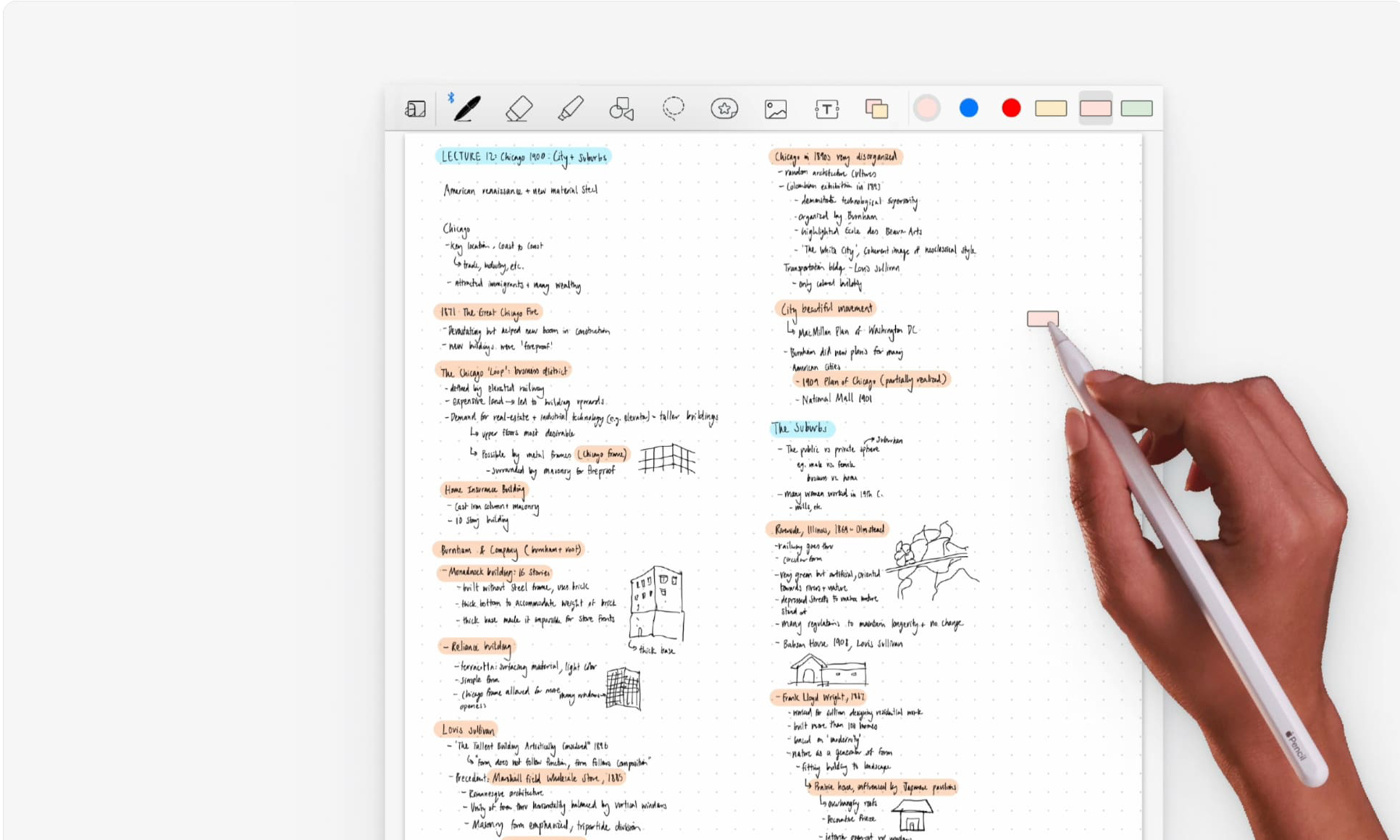
Task: Click the 'Burnham & Company' heading
Action: coord(508,550)
